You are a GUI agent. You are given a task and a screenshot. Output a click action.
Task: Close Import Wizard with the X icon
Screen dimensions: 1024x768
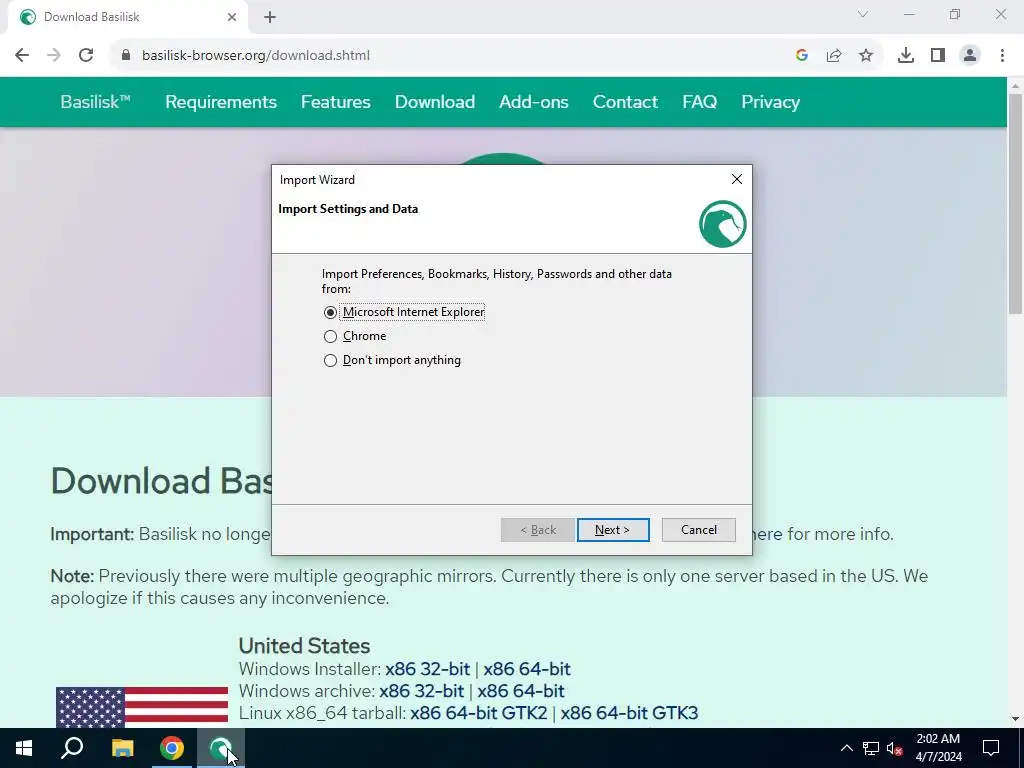coord(737,179)
